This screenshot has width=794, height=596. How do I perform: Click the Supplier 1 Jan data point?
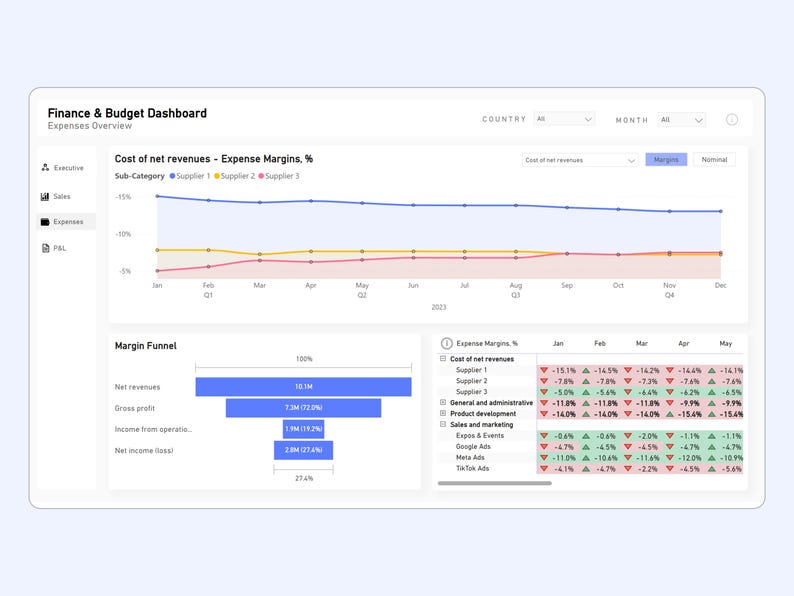[157, 196]
